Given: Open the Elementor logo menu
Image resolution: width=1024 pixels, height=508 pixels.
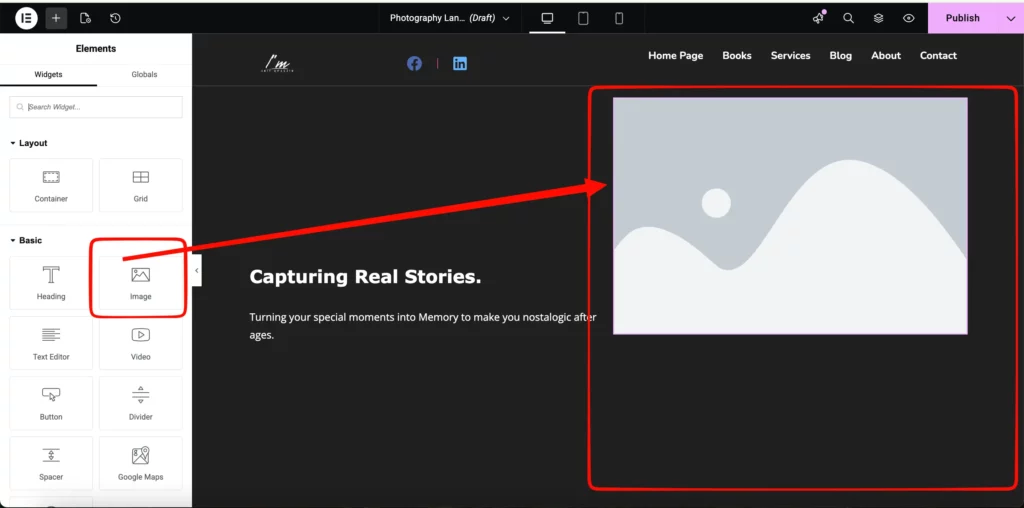Looking at the screenshot, I should (27, 18).
